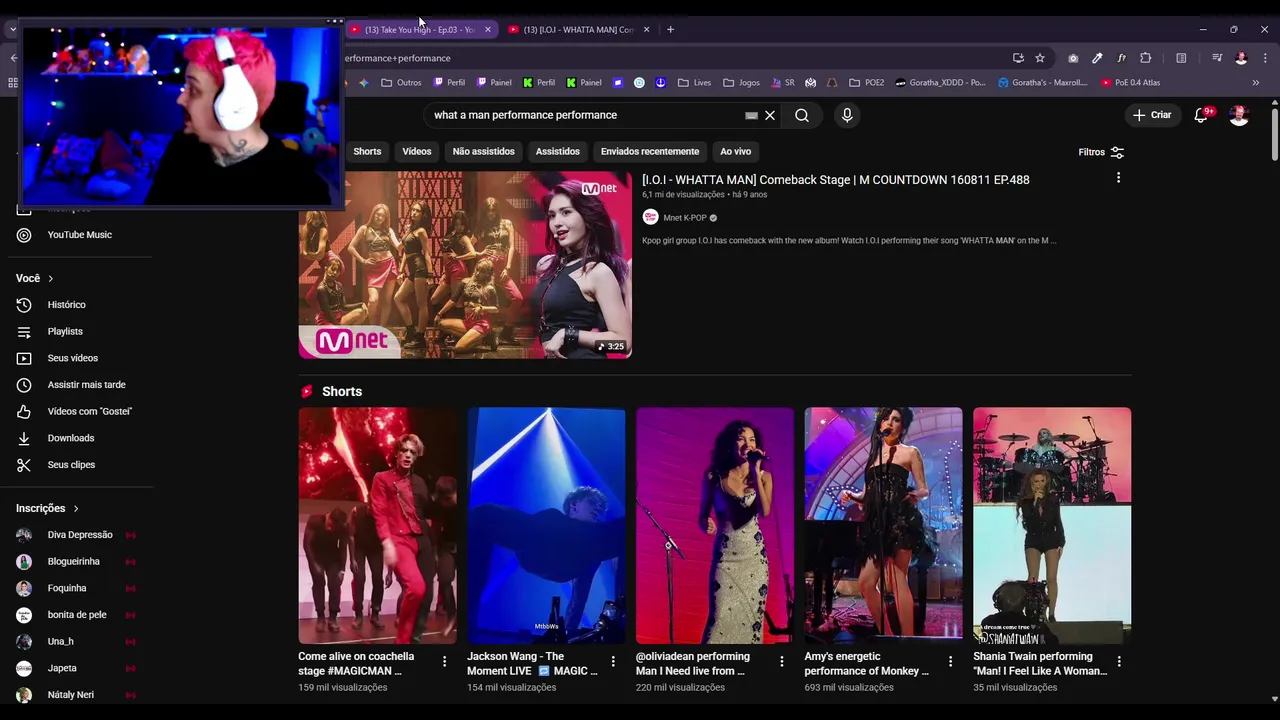The height and width of the screenshot is (720, 1280).
Task: Click the install app icon in address bar
Action: [x=1018, y=58]
